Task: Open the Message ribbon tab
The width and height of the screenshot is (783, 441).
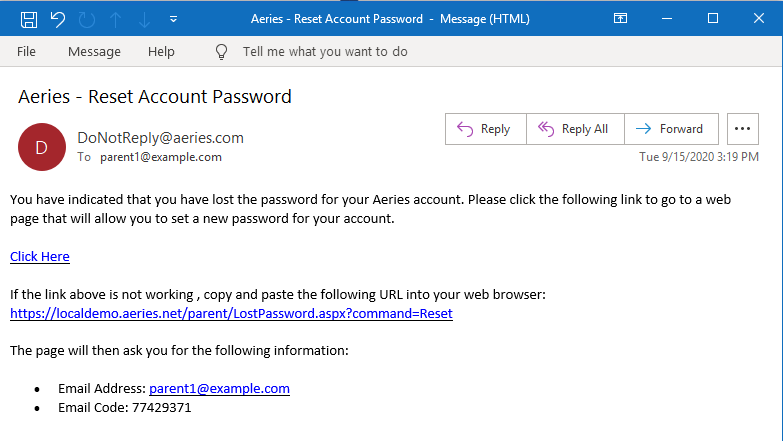Action: (94, 51)
